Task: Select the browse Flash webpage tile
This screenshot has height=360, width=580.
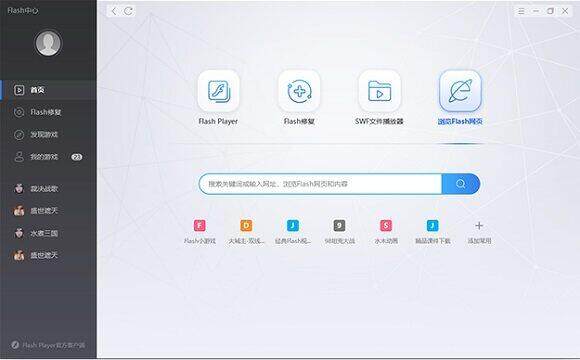Action: (460, 91)
